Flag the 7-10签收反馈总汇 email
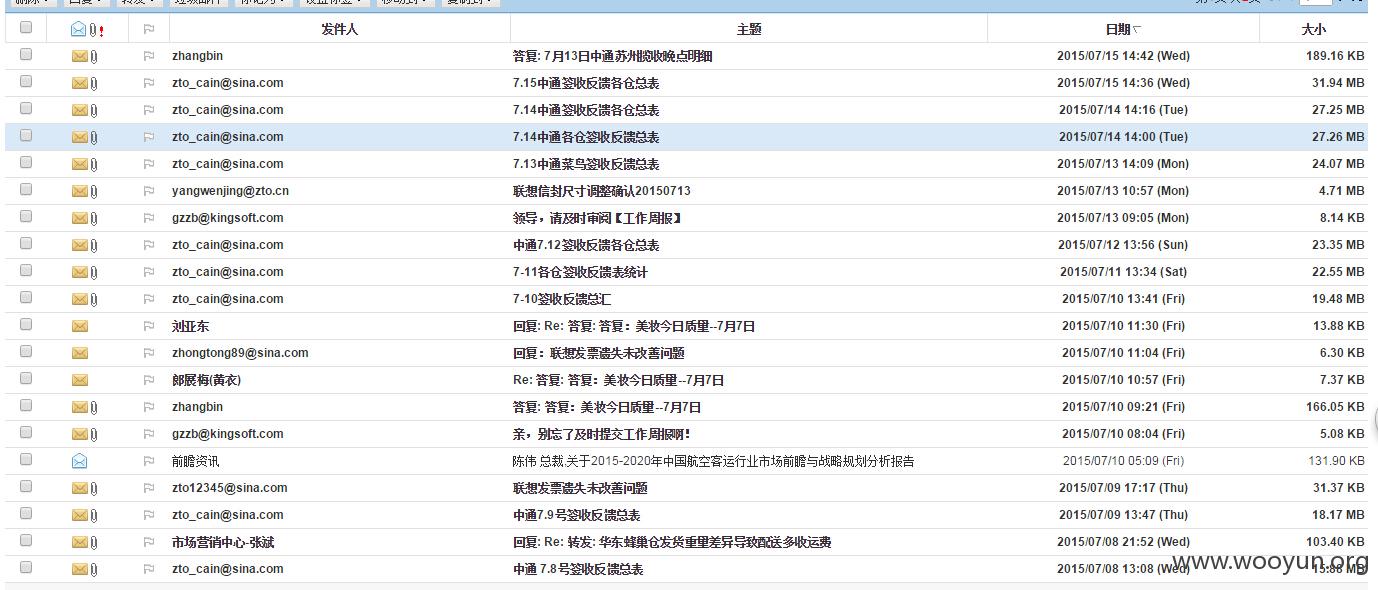 coord(149,299)
